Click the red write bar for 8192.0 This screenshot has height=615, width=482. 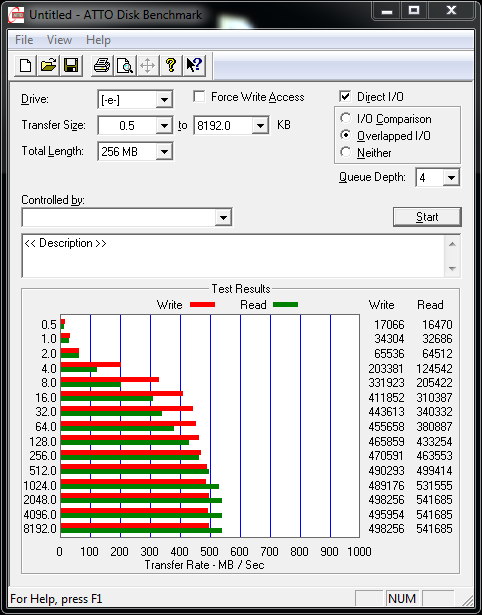(135, 526)
